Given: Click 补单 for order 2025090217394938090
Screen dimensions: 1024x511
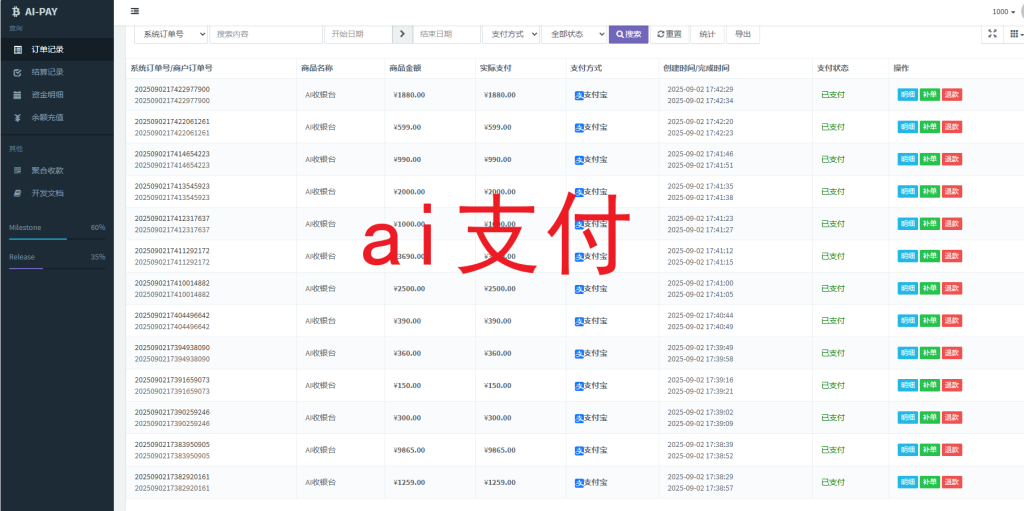Looking at the screenshot, I should coord(930,353).
